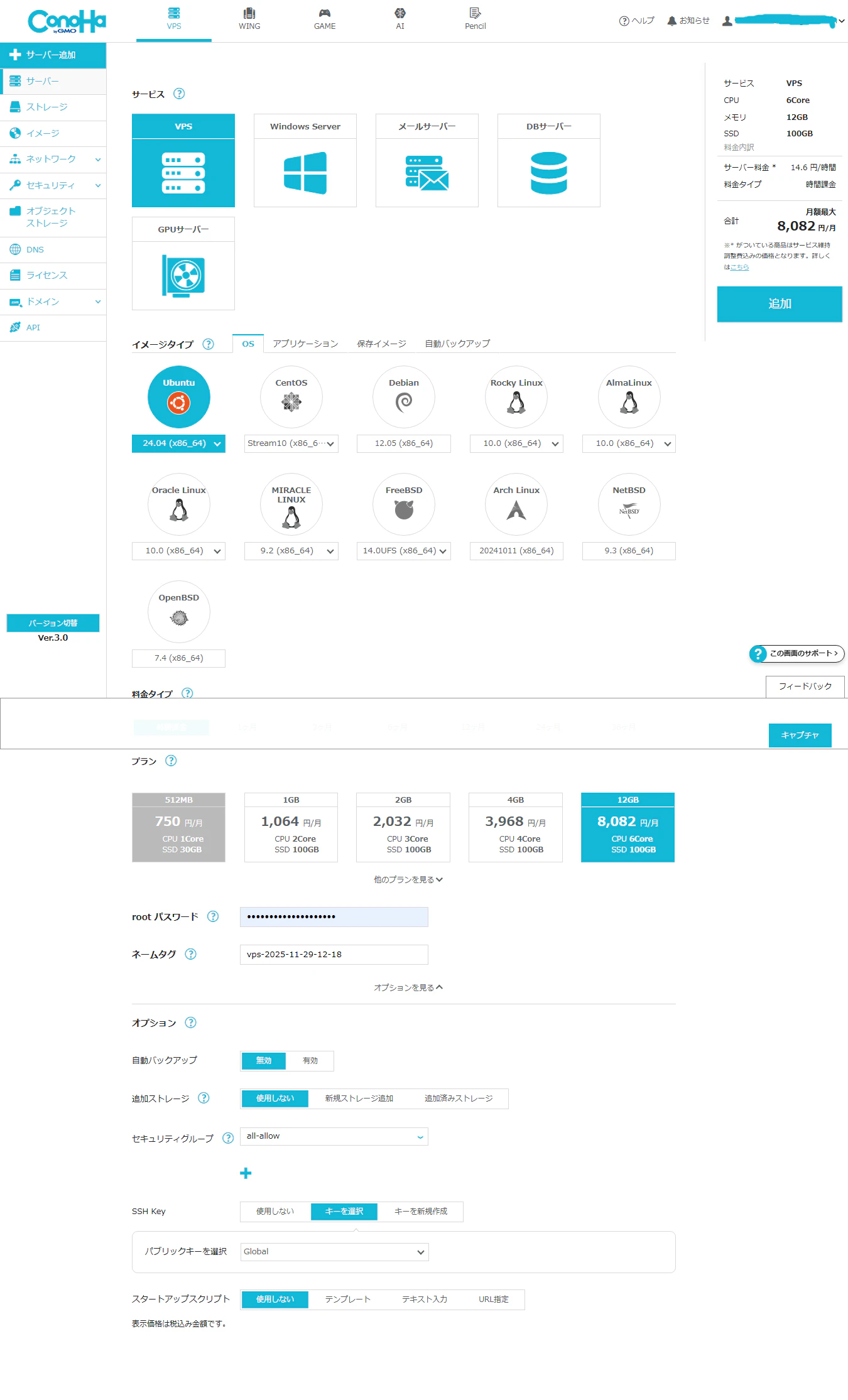Click the サーバー追加 sidebar button
Viewport: 848px width, 1400px height.
pyautogui.click(x=53, y=55)
